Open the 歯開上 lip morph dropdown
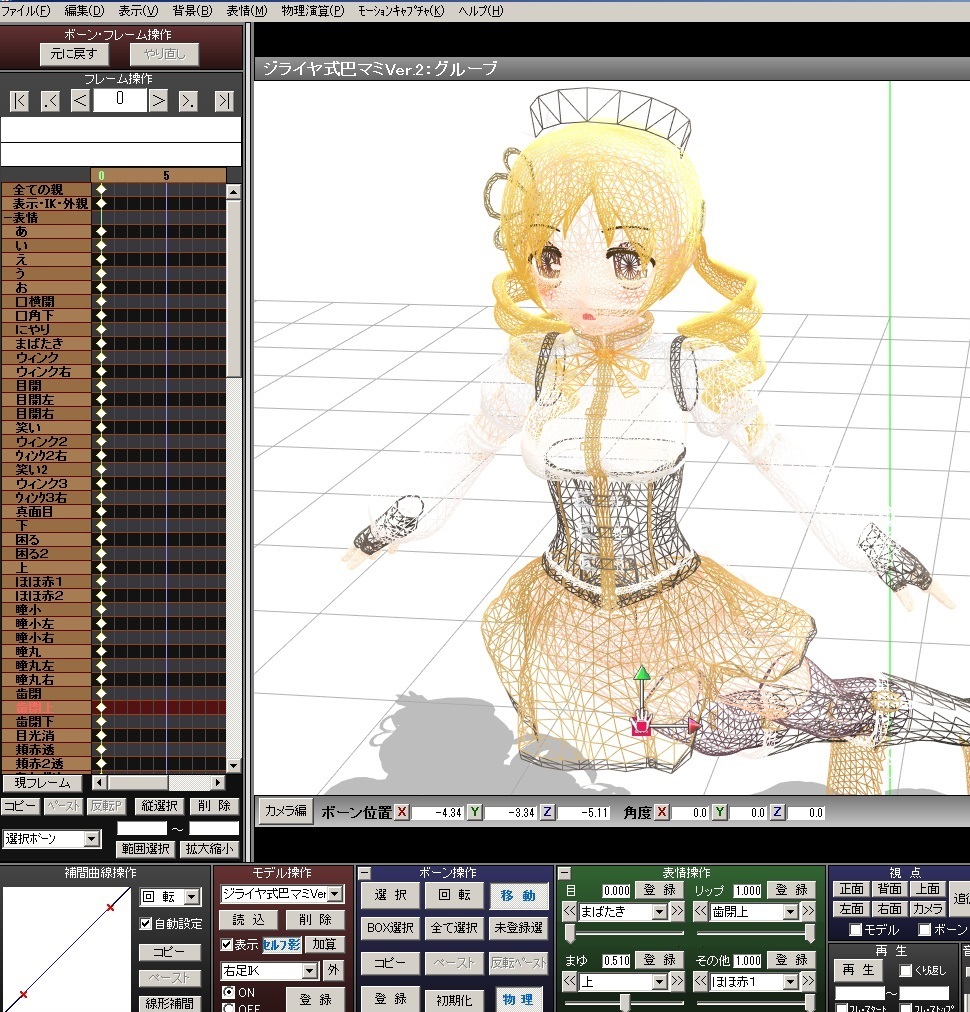This screenshot has width=970, height=1012. click(x=791, y=911)
